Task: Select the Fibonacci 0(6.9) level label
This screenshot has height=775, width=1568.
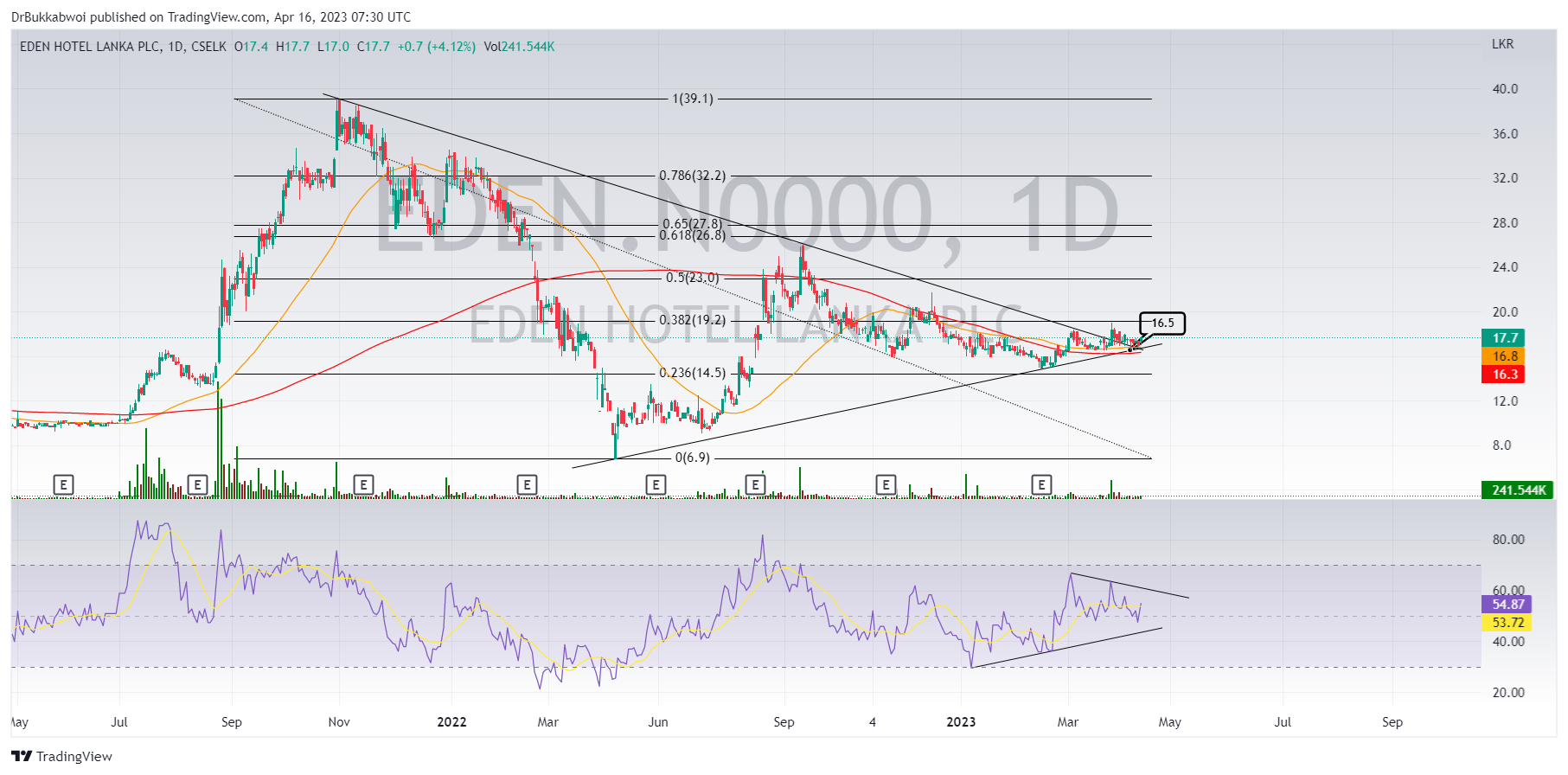Action: coord(692,458)
